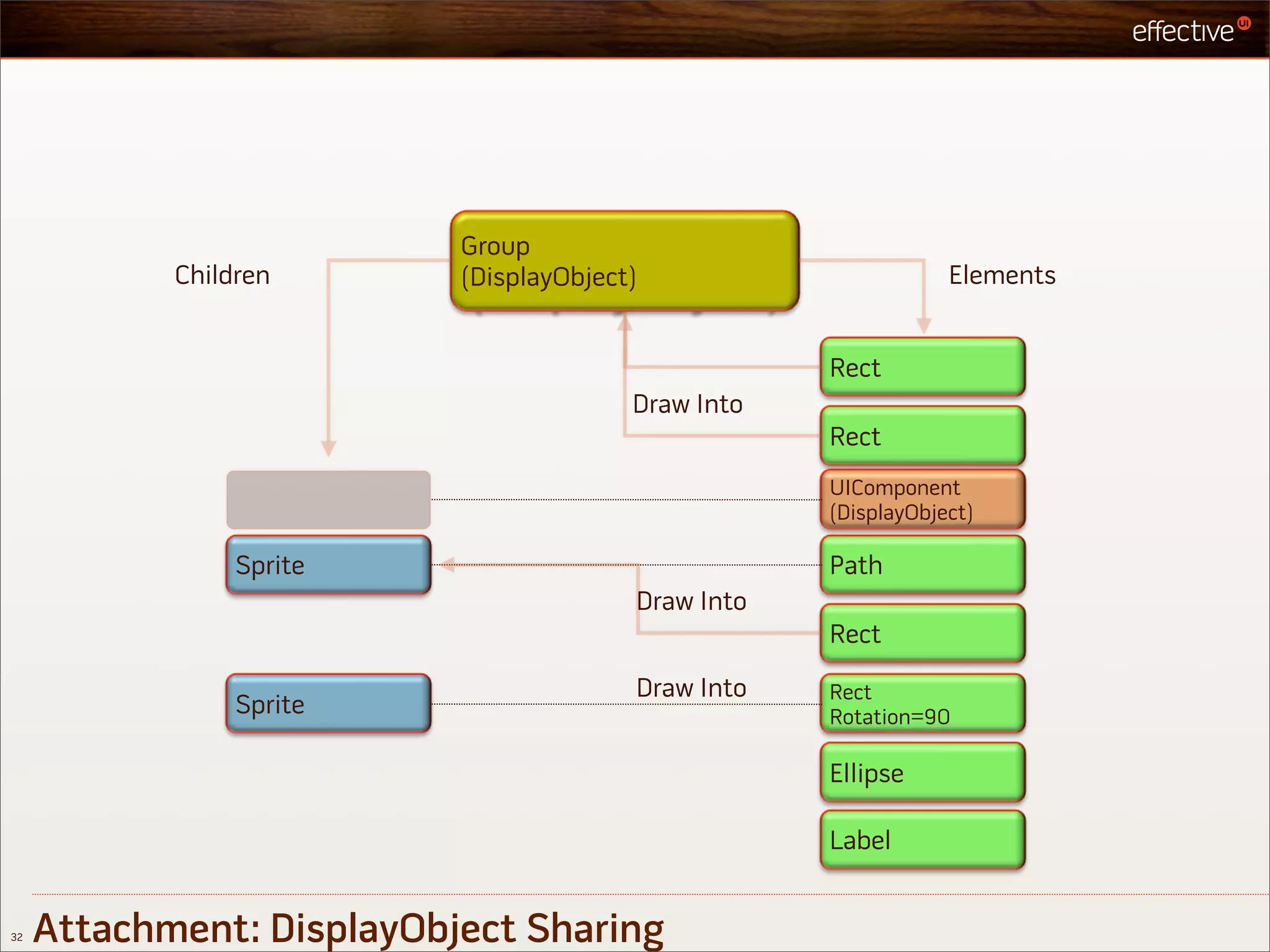The image size is (1270, 952).
Task: Select the upper blue Sprite box
Action: pos(328,565)
